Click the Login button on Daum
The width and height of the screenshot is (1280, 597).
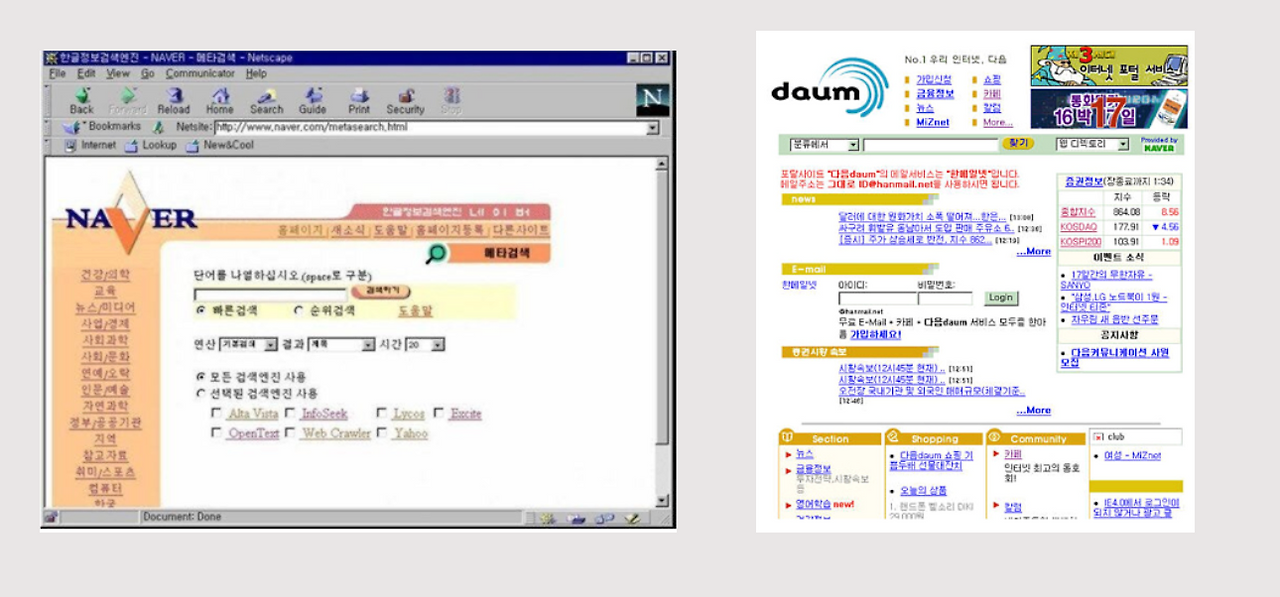pyautogui.click(x=1000, y=298)
